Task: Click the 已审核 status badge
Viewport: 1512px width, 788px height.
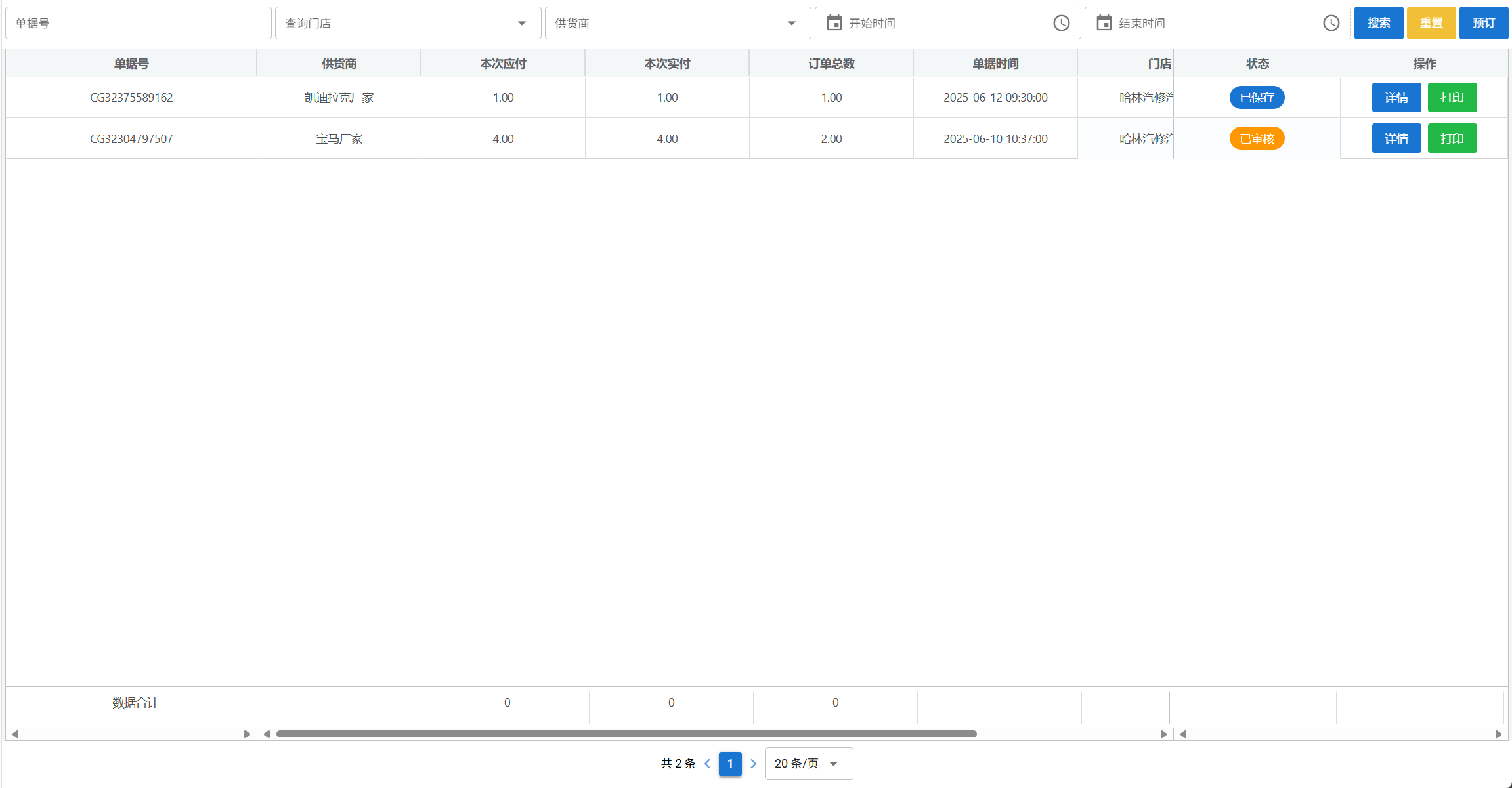Action: click(1257, 138)
